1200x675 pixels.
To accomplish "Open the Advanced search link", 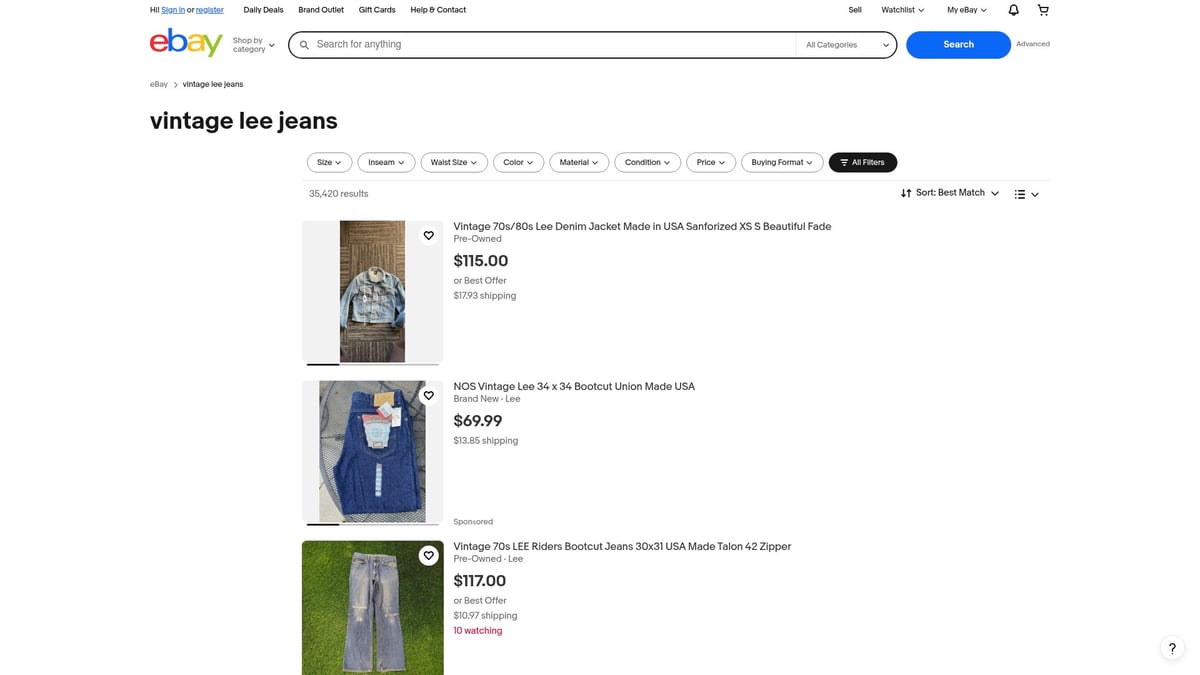I will click(x=1033, y=43).
